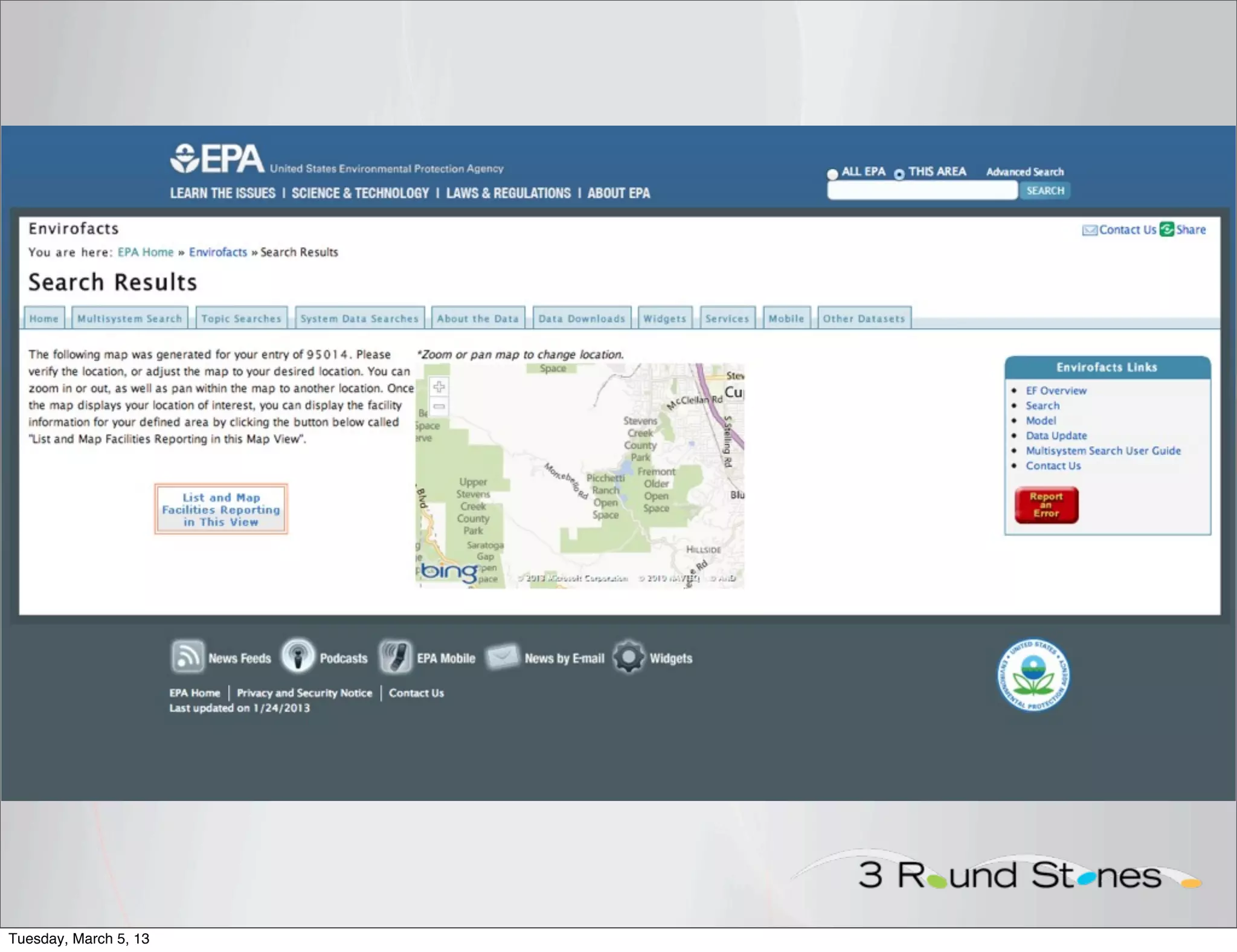
Task: Click the round EPA seal logo
Action: pyautogui.click(x=1033, y=675)
